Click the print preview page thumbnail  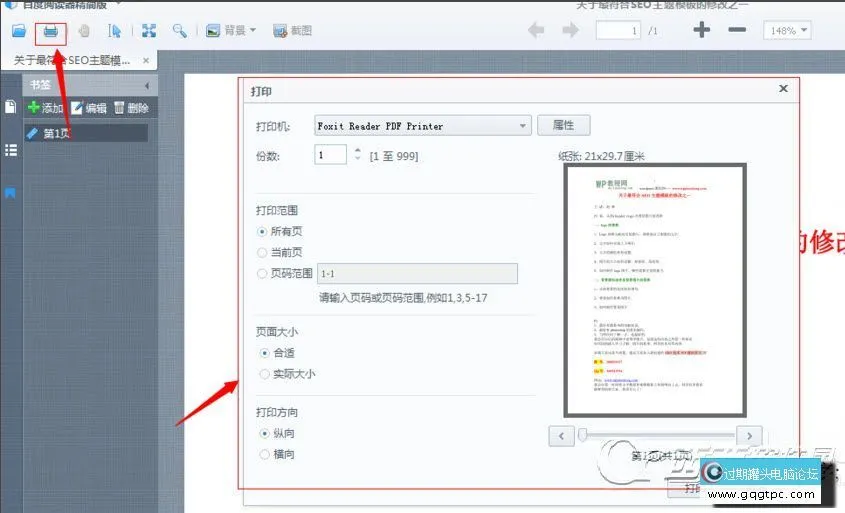coord(655,290)
